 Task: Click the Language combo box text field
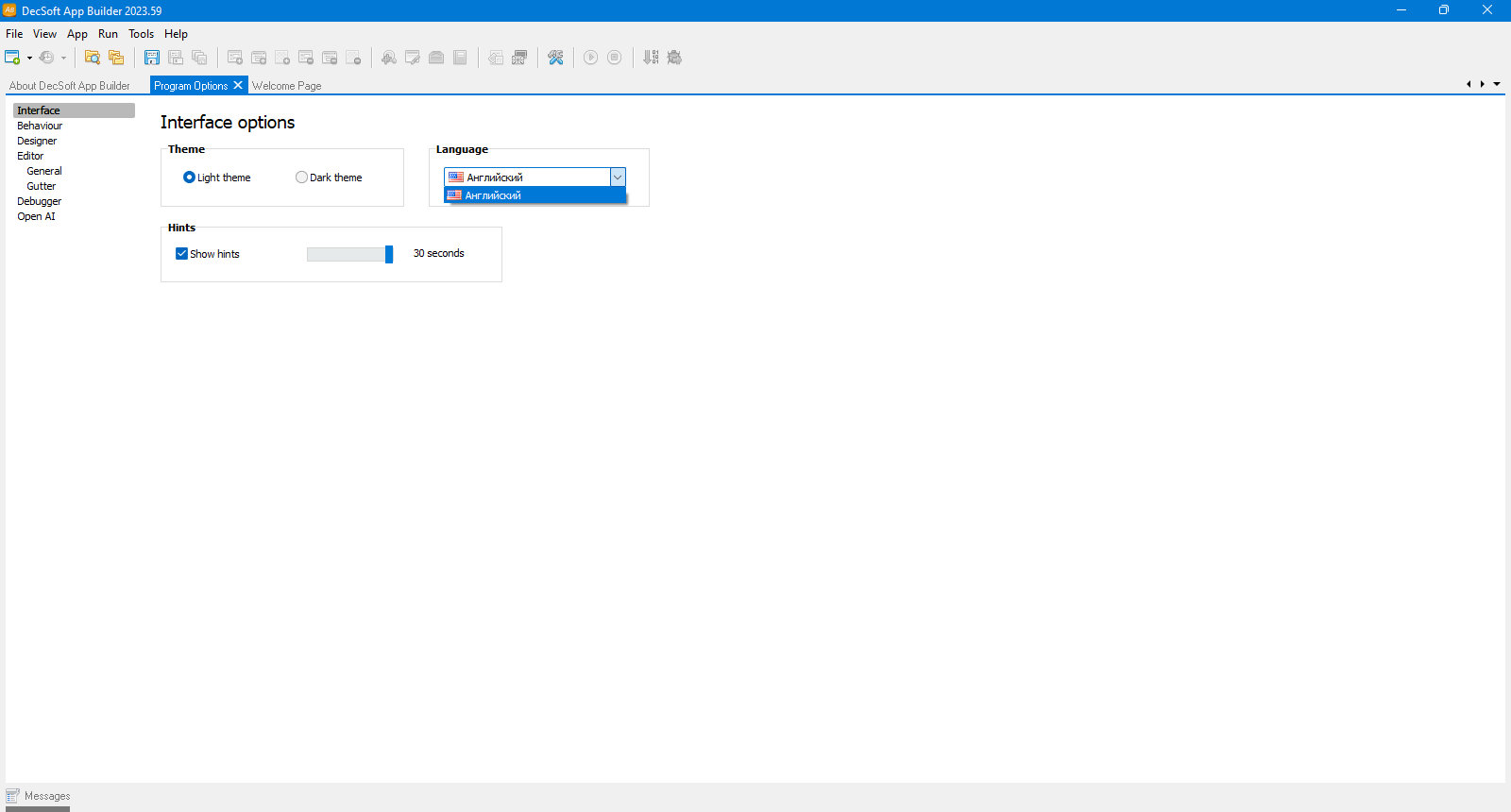point(527,177)
